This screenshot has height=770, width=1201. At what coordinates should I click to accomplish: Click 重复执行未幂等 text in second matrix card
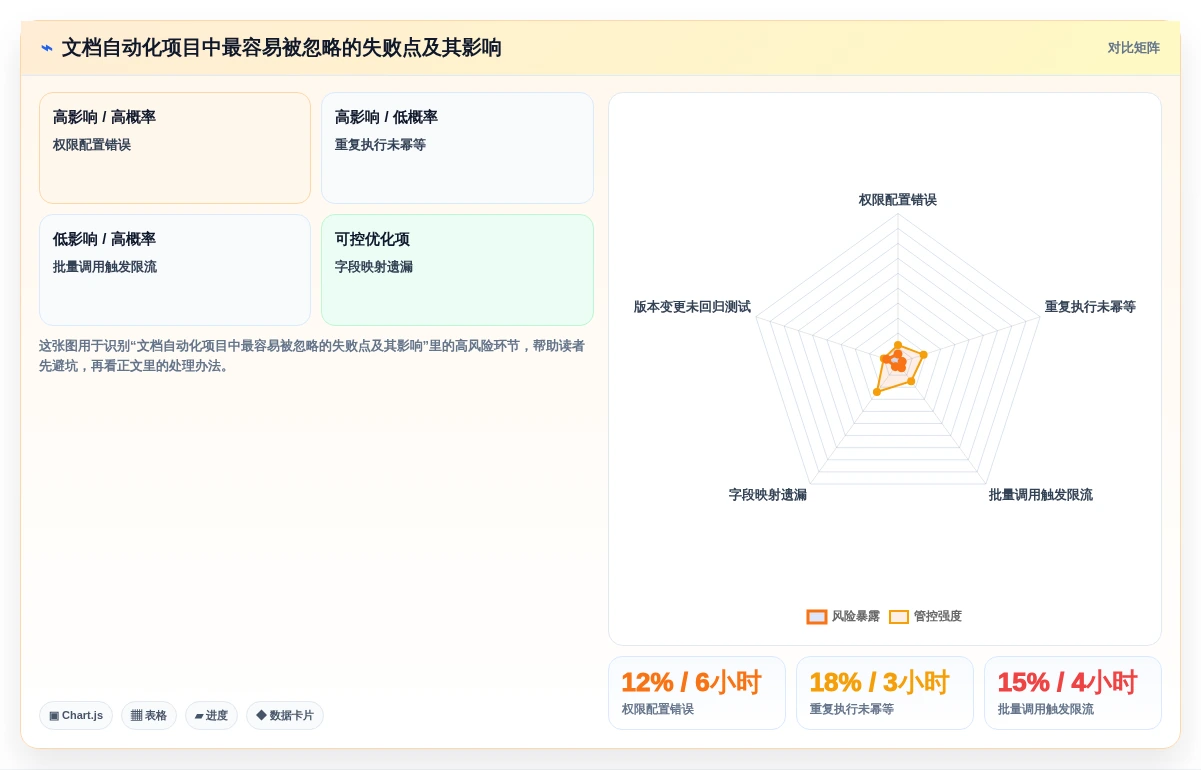coord(380,145)
